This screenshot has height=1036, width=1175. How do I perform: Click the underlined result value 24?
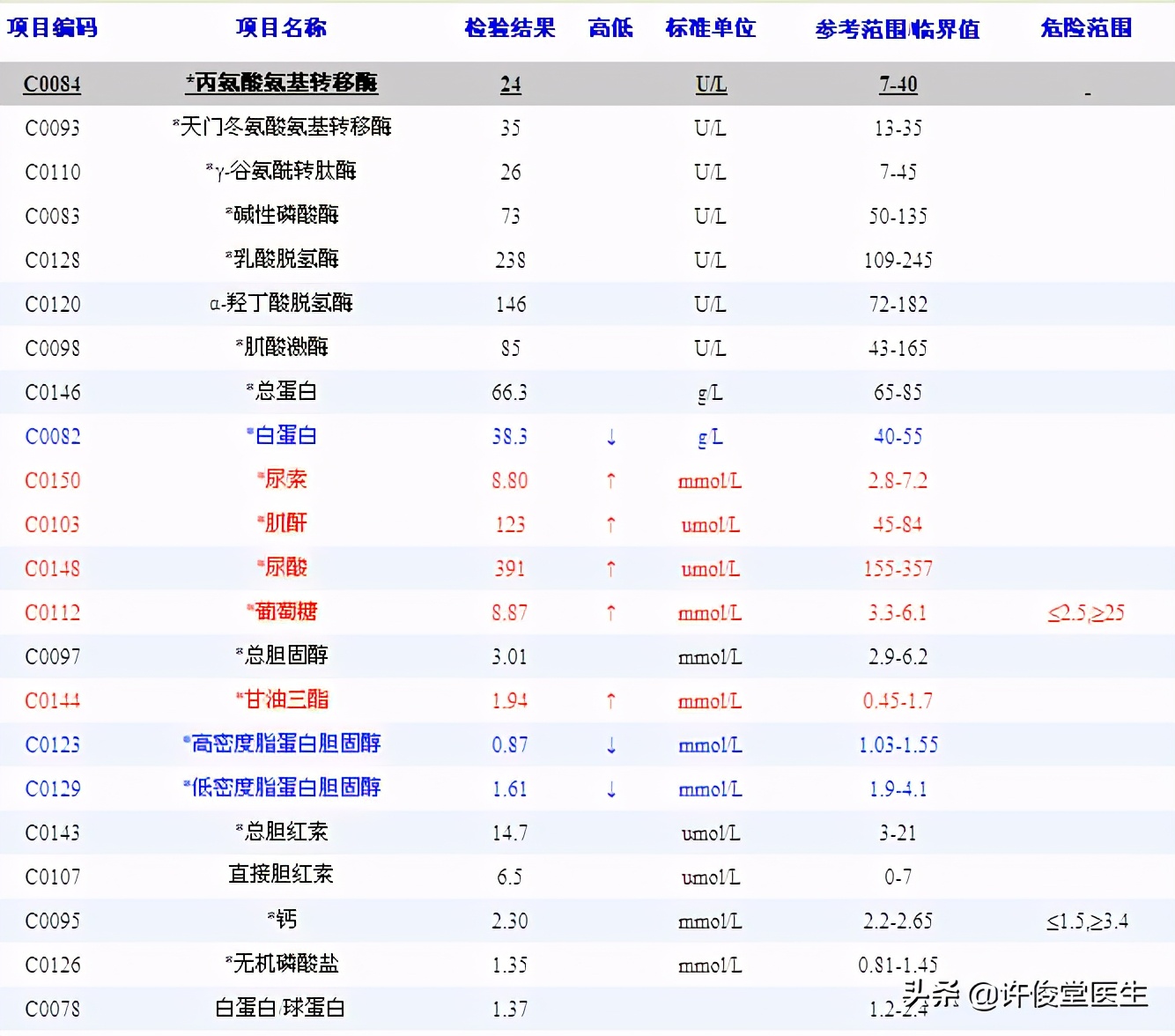pyautogui.click(x=510, y=85)
